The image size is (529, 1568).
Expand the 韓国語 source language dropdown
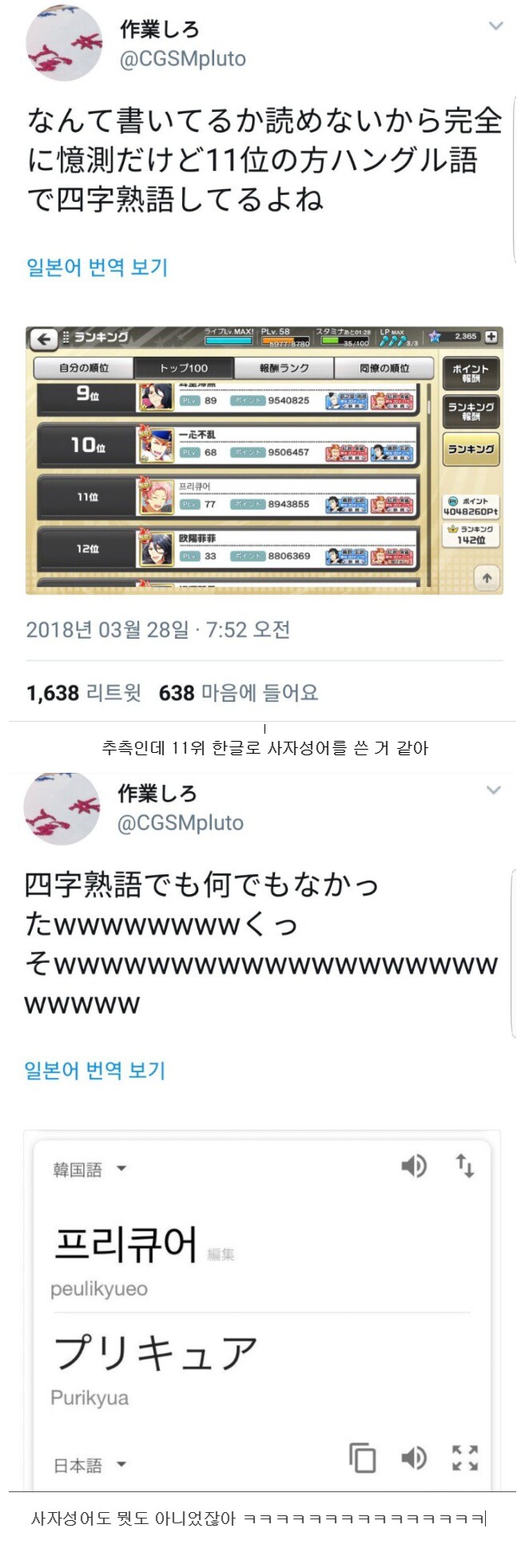(89, 1170)
